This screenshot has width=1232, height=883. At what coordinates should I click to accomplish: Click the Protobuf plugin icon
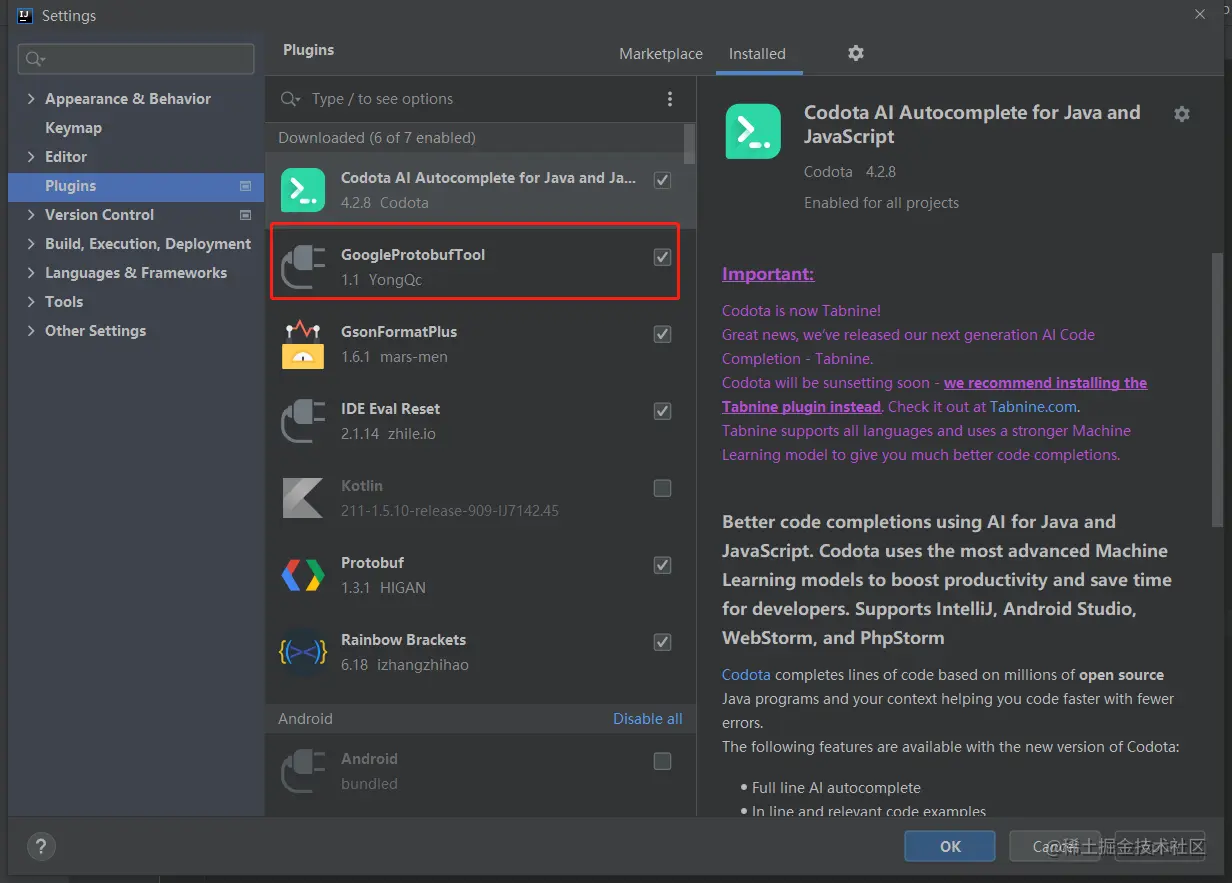tap(303, 575)
